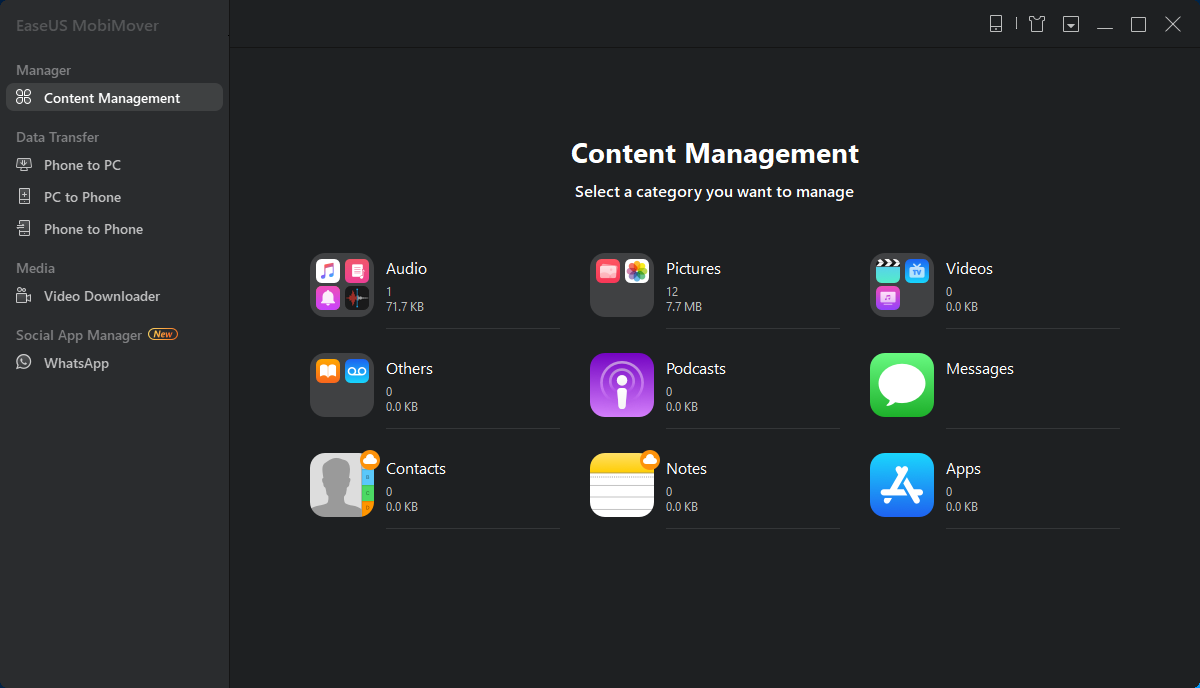The height and width of the screenshot is (688, 1200).
Task: Open the Audio category icon
Action: point(342,285)
